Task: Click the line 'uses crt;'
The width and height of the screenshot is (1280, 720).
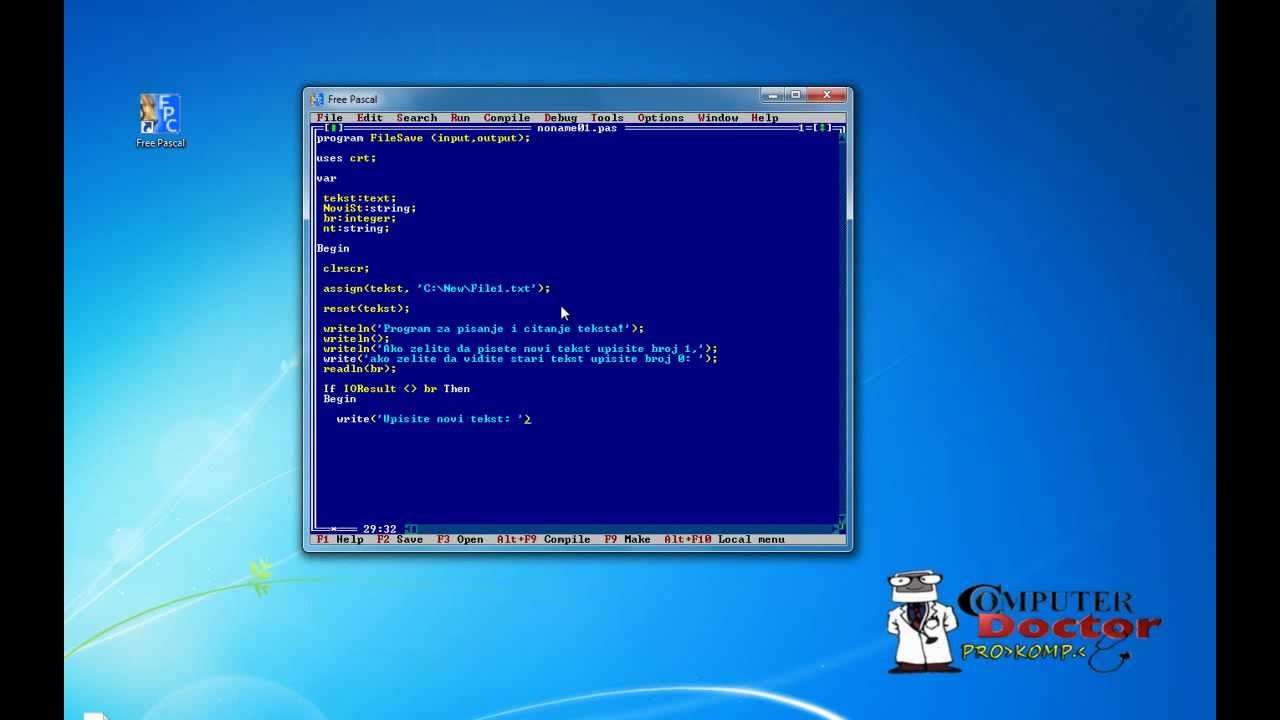Action: pos(346,158)
